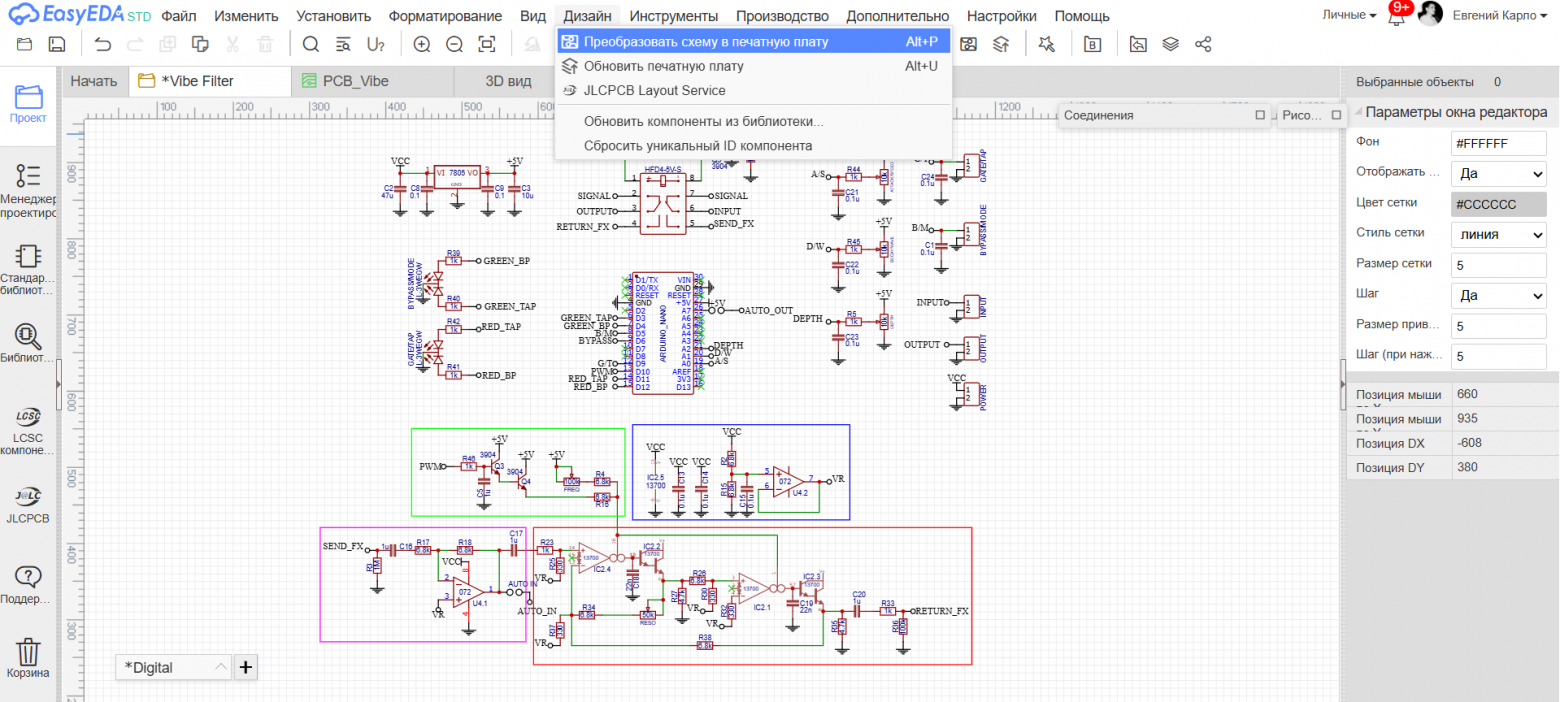
Task: Click the Размер сетки input field
Action: coord(1498,265)
